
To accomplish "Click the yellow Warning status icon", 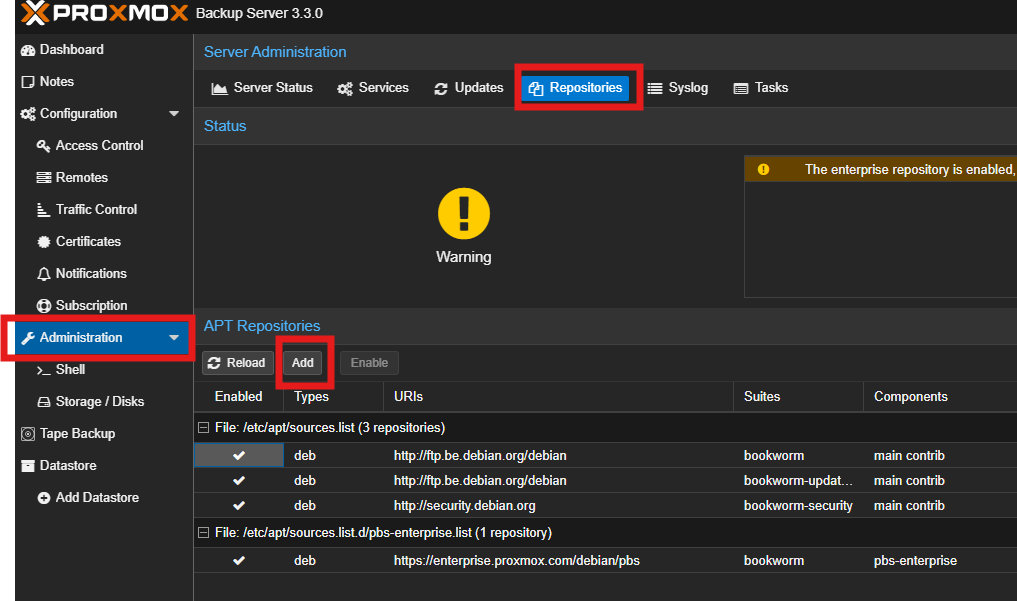I will click(464, 213).
